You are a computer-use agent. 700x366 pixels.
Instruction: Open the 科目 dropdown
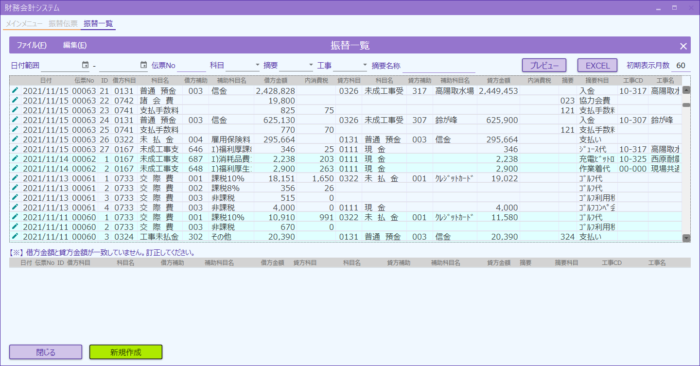pyautogui.click(x=257, y=65)
